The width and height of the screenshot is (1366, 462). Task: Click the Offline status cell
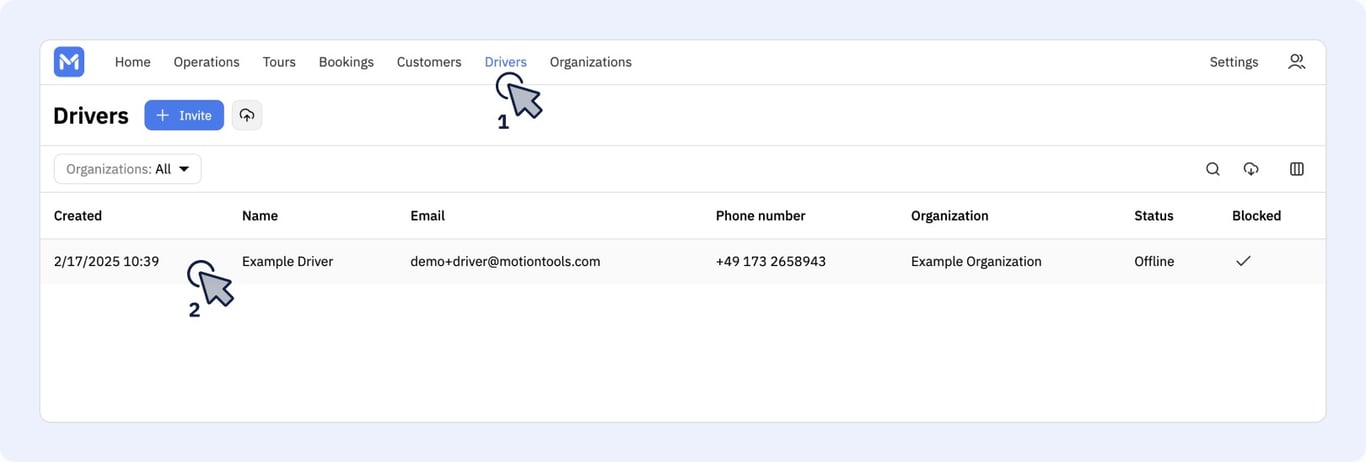coord(1154,261)
